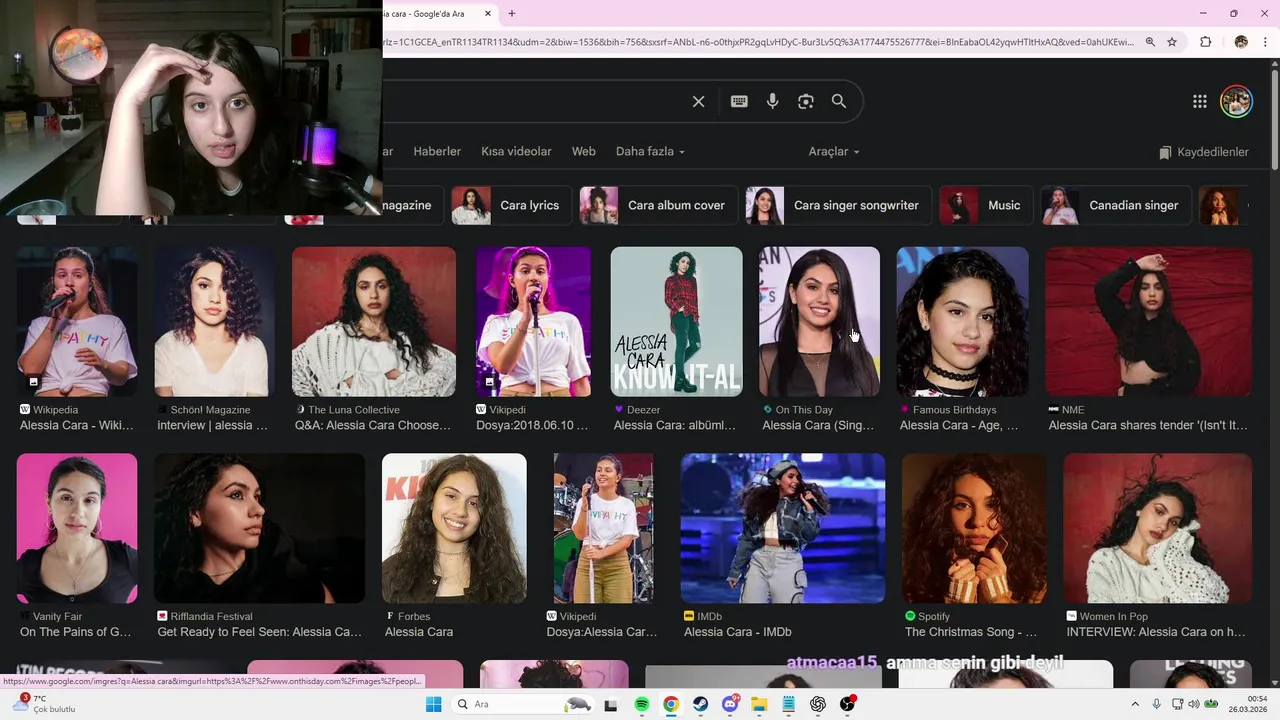Select the 'Canadian singer' filter chip

coord(1115,205)
